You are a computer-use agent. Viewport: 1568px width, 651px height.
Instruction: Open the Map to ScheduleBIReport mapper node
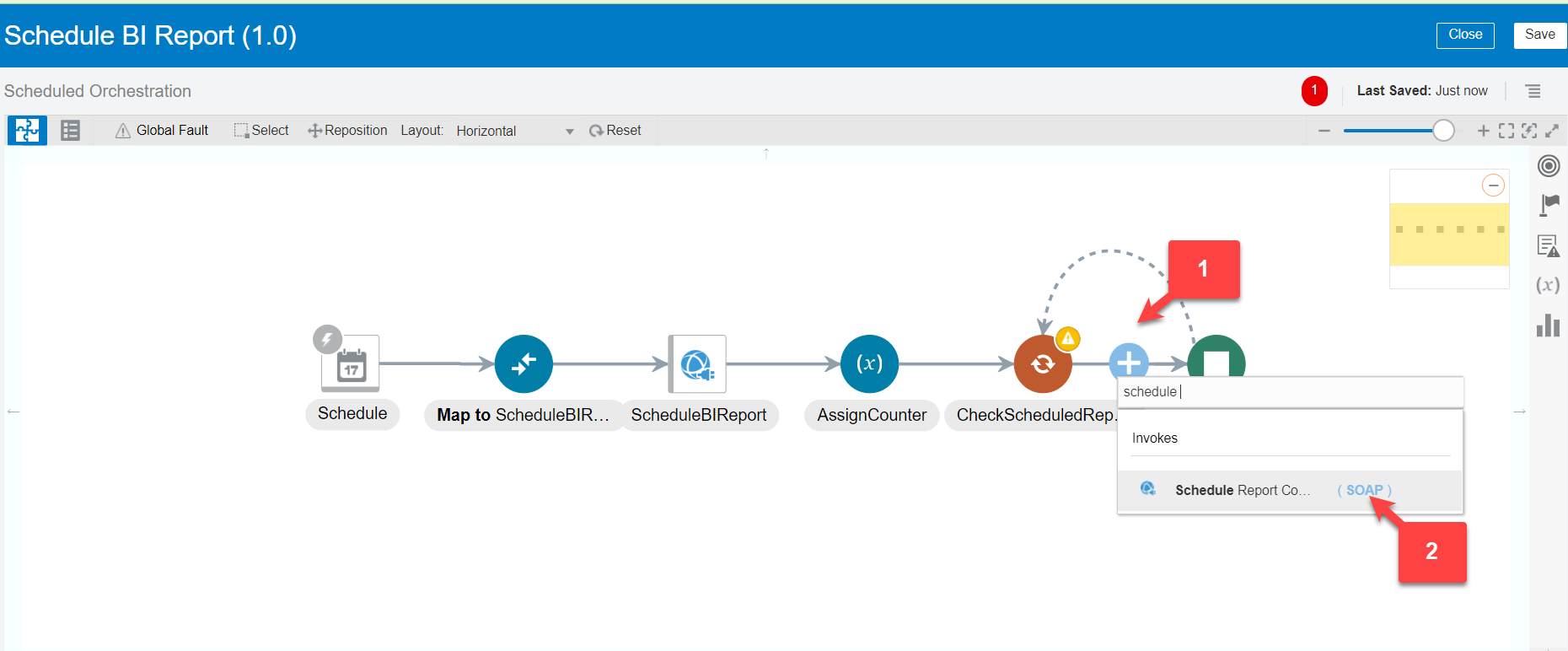click(524, 364)
